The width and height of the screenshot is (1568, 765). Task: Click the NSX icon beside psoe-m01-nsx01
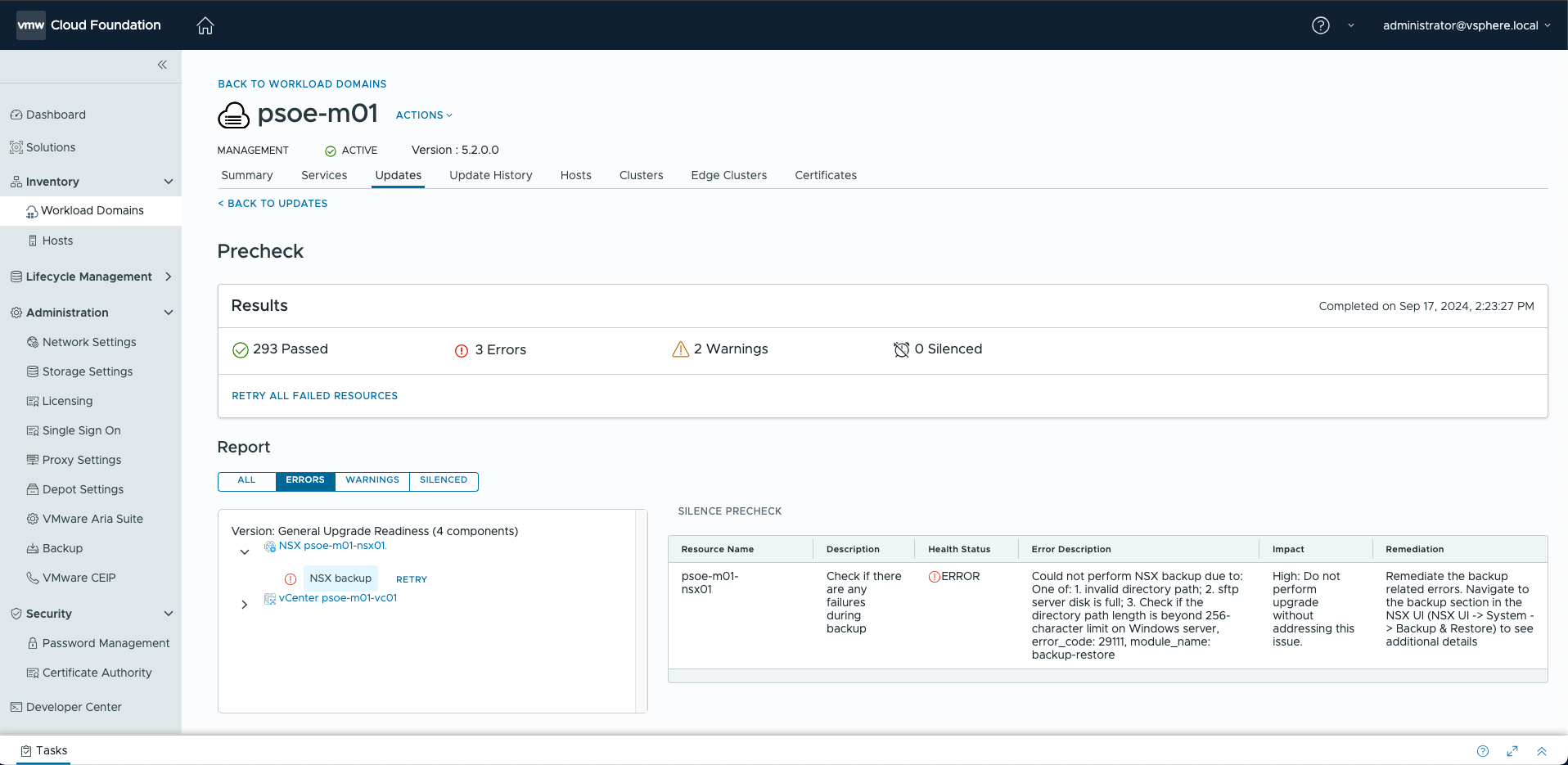point(270,546)
